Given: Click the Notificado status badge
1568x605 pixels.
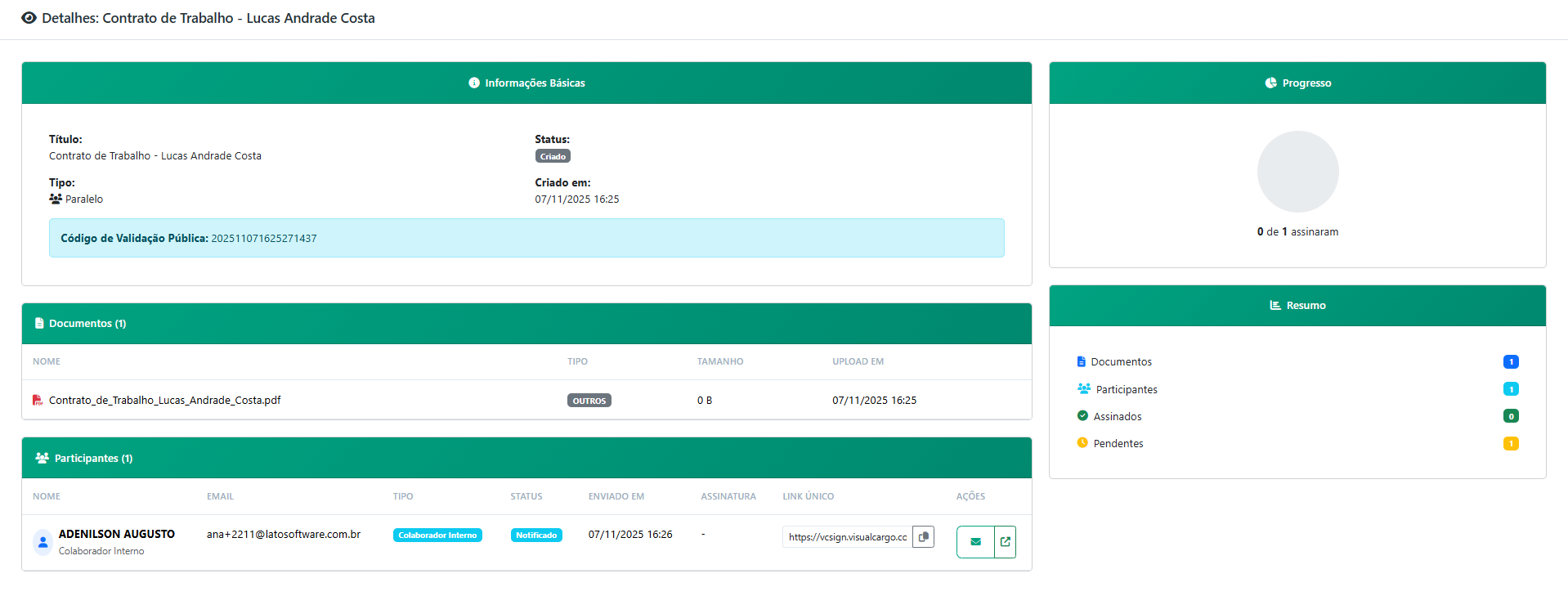Looking at the screenshot, I should (536, 536).
